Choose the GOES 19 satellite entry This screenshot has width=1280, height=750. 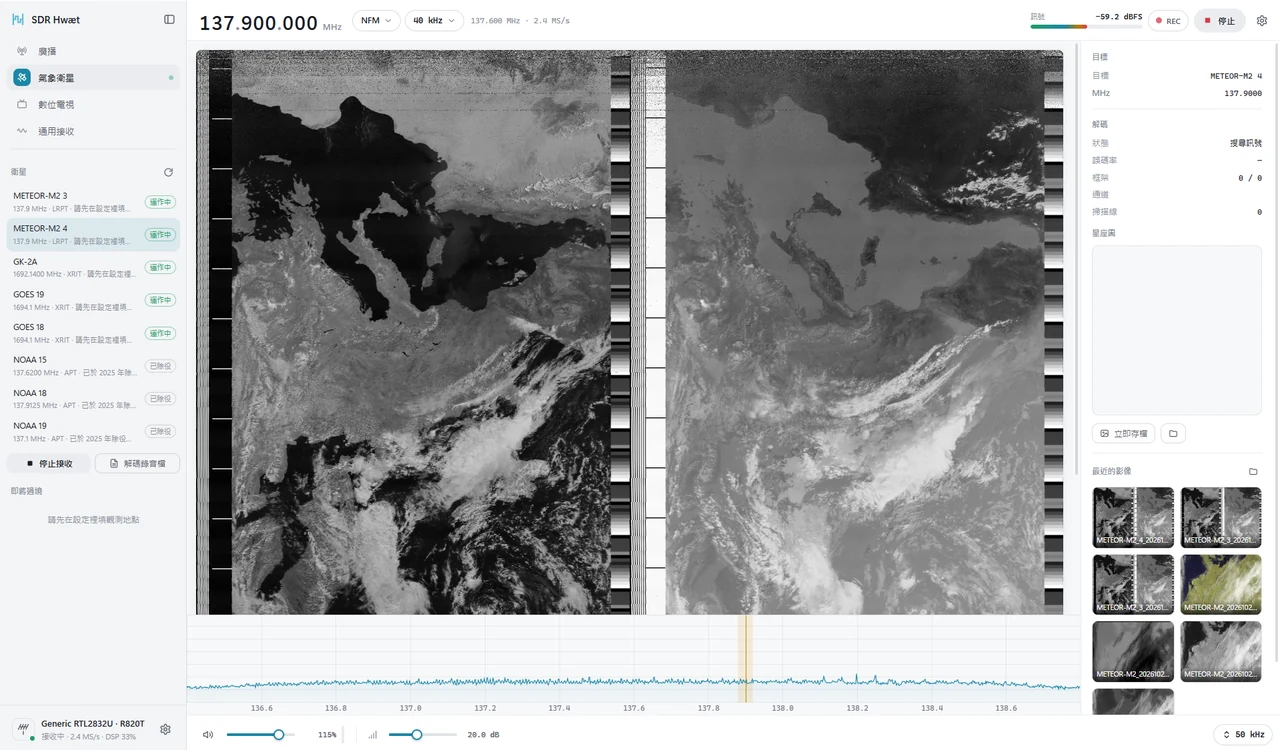click(93, 300)
